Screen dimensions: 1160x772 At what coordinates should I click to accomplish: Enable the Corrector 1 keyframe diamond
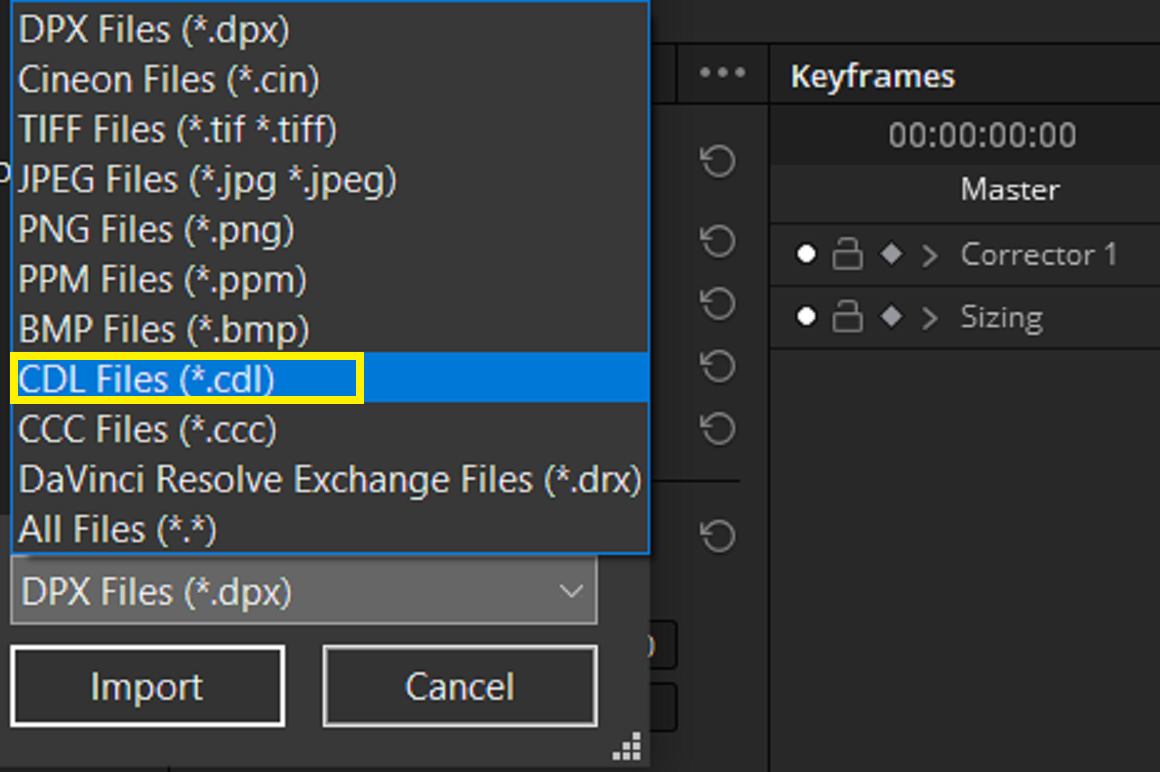(x=891, y=254)
